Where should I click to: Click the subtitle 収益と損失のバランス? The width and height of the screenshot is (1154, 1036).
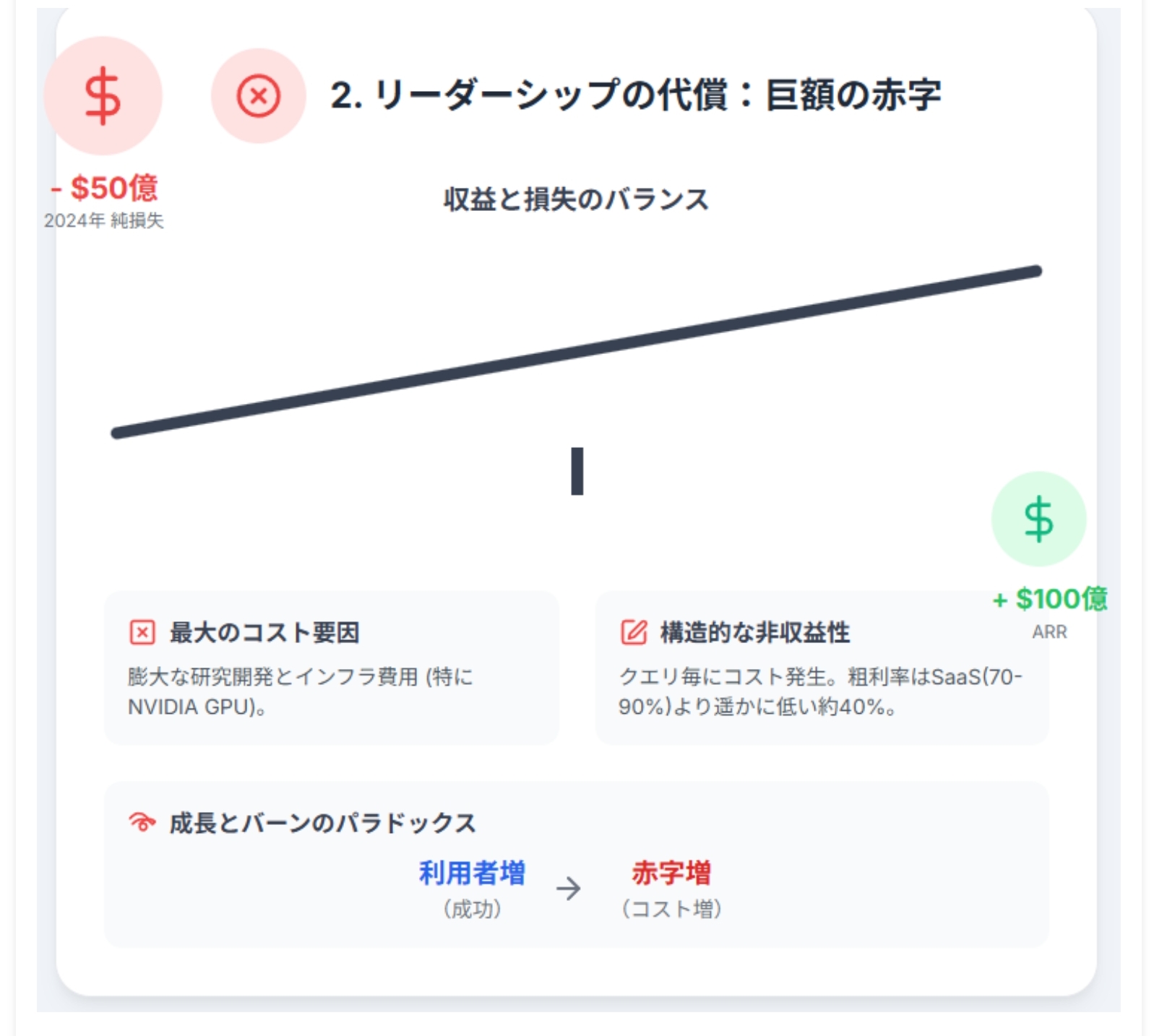(577, 199)
